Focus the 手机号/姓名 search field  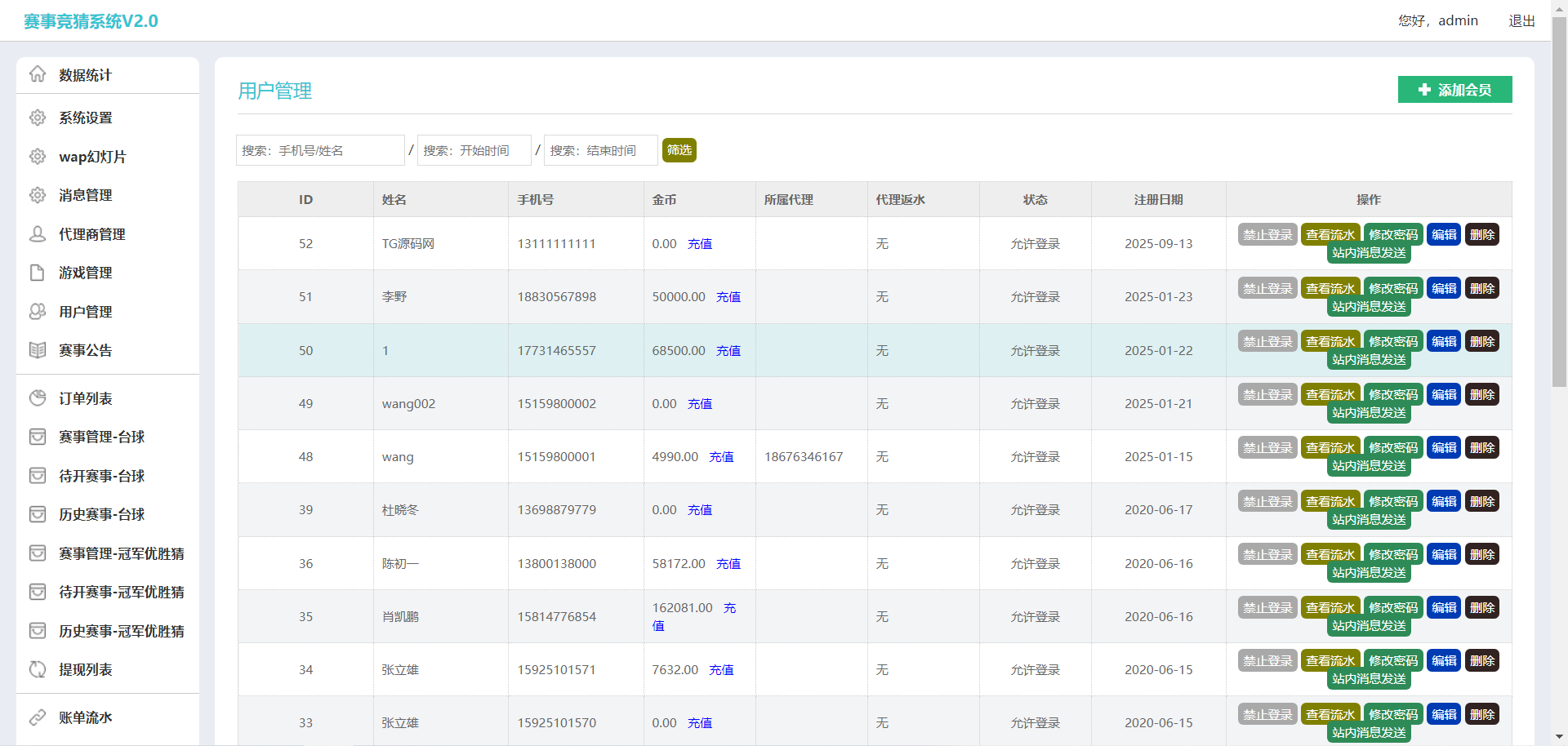[x=320, y=150]
